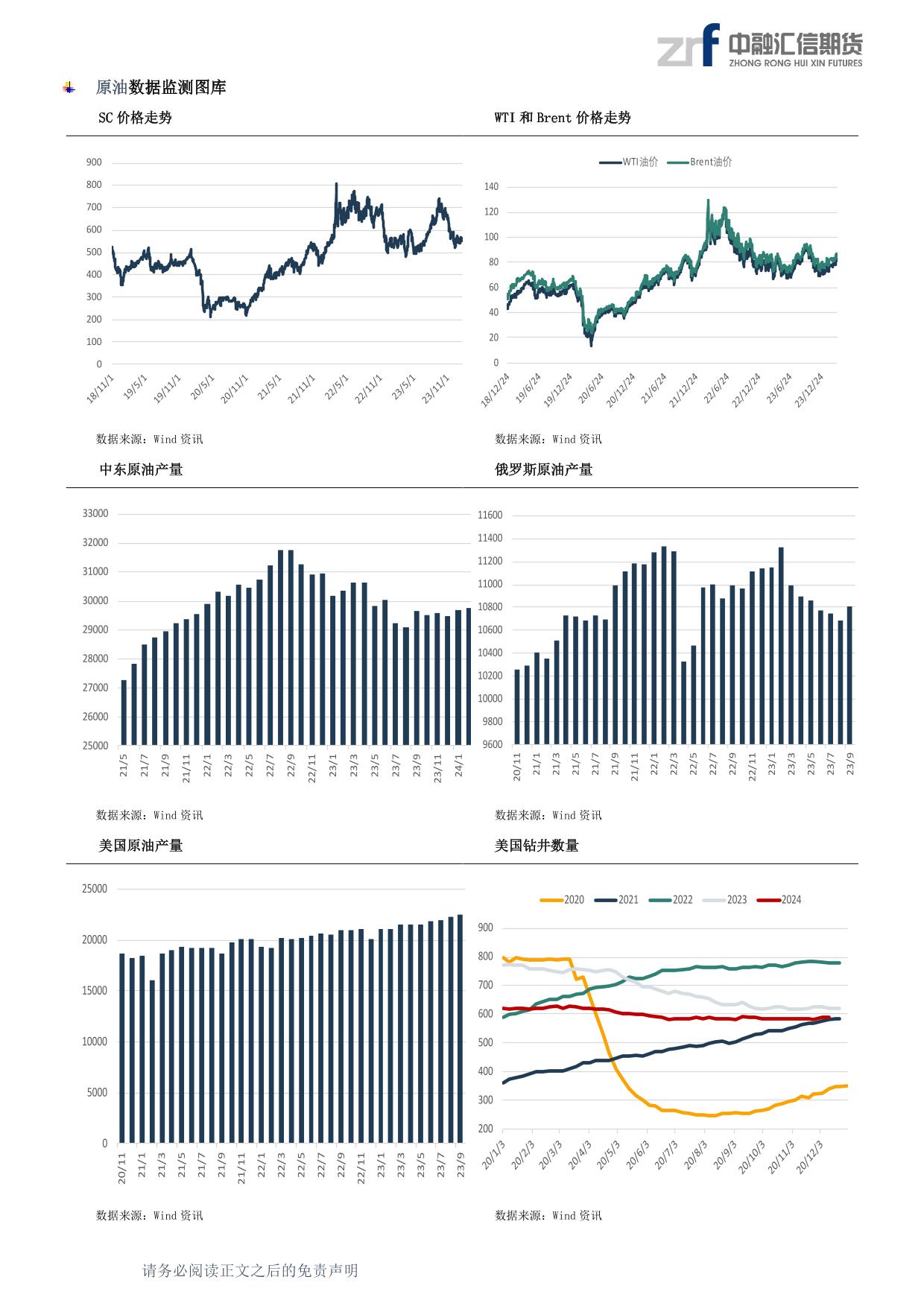
Task: Click the orange 2020 legend entry
Action: 562,900
